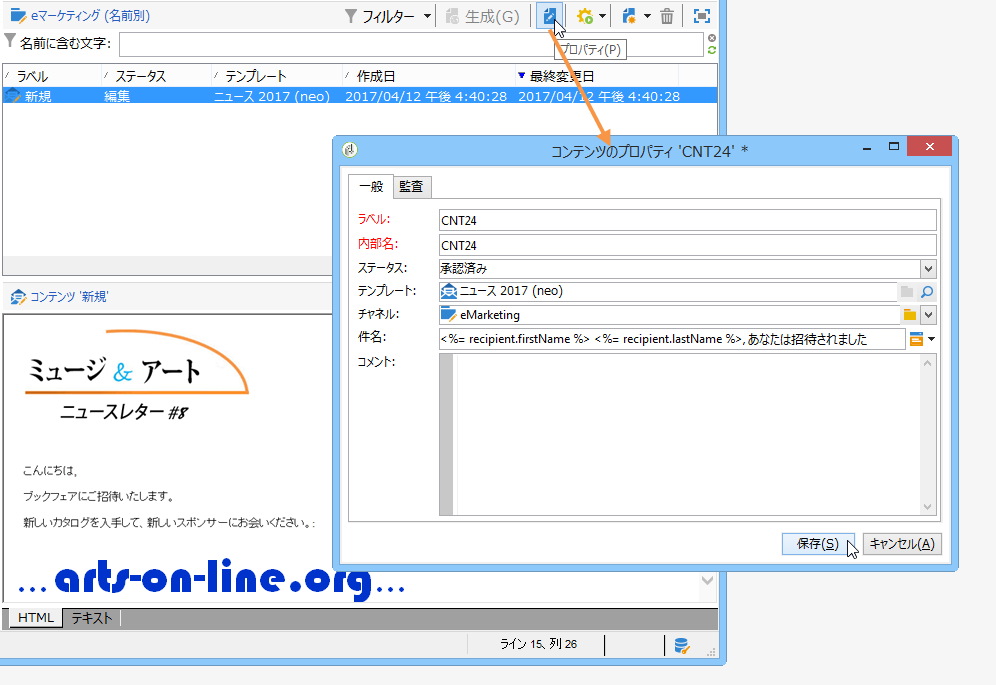Click the trash delete icon
Viewport: 996px width, 685px height.
click(x=667, y=17)
